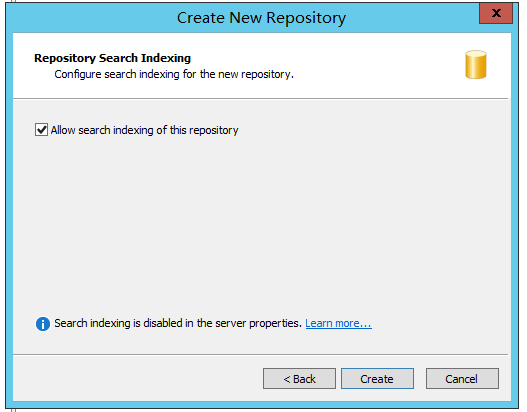Close the Create New Repository dialog
This screenshot has width=527, height=412.
pyautogui.click(x=496, y=13)
